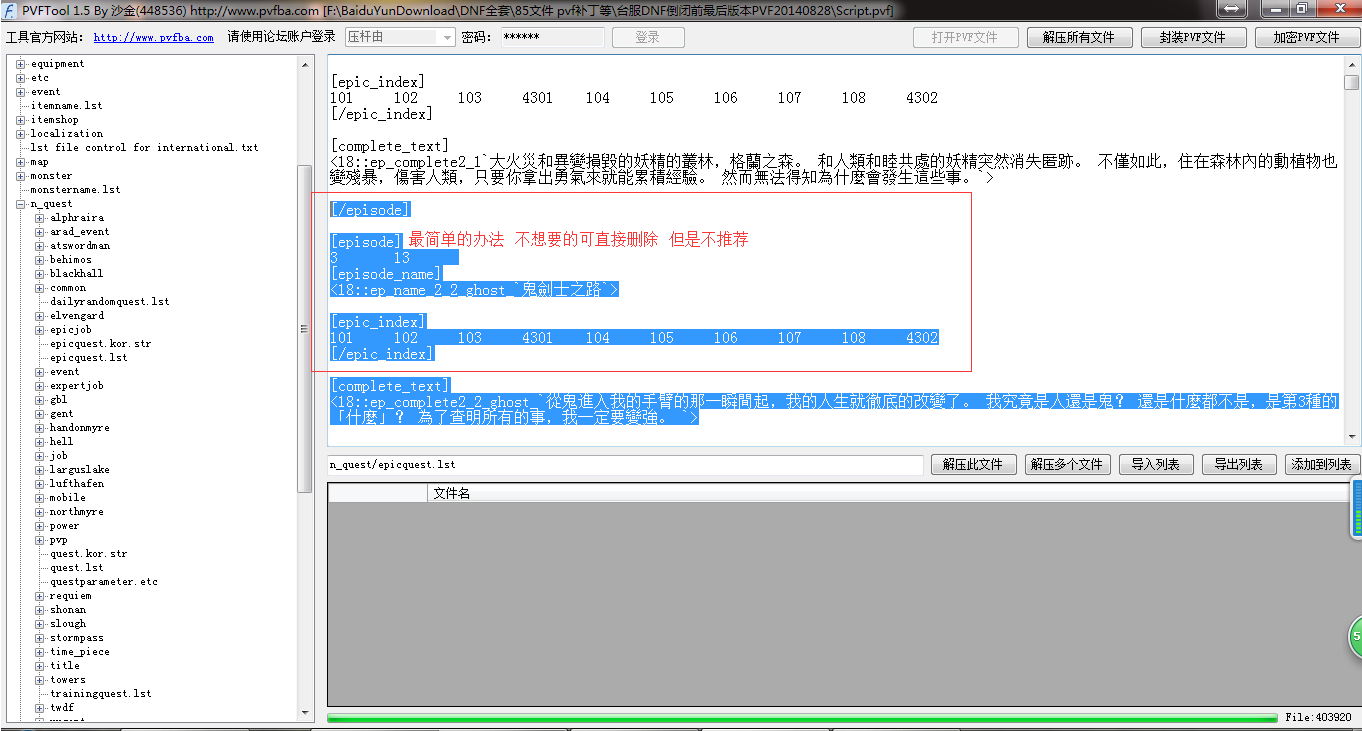The height and width of the screenshot is (731, 1362).
Task: Click the green circular badge at right edge
Action: coord(1354,637)
